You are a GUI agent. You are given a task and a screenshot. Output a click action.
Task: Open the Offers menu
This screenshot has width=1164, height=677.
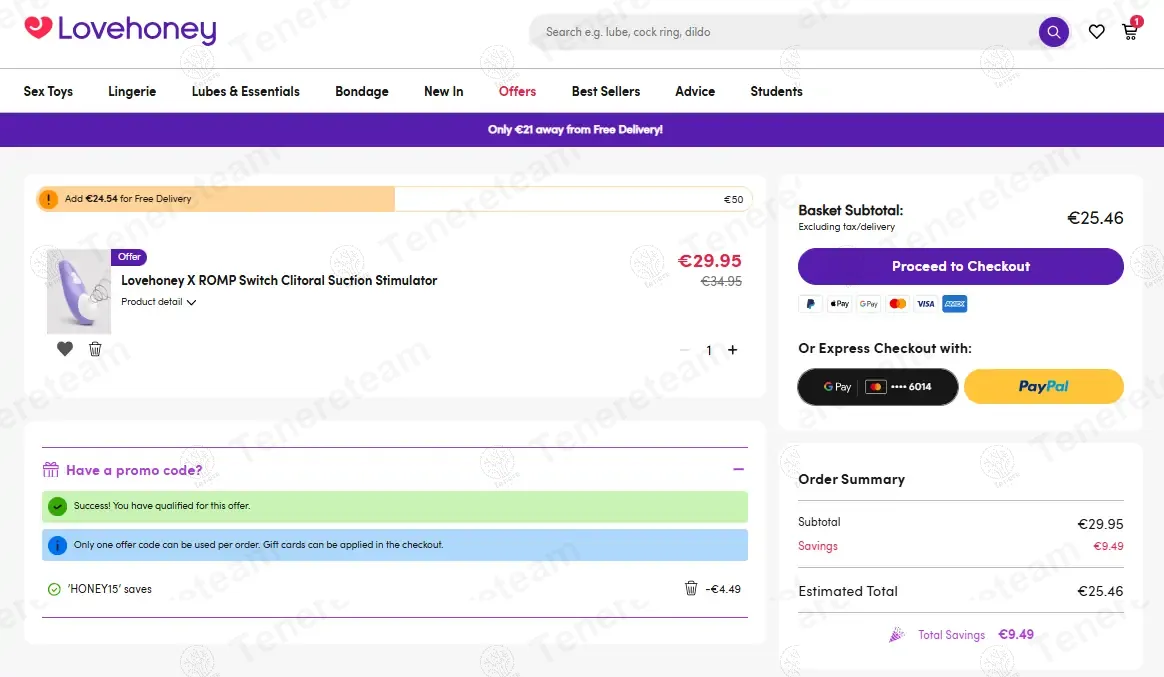[517, 91]
